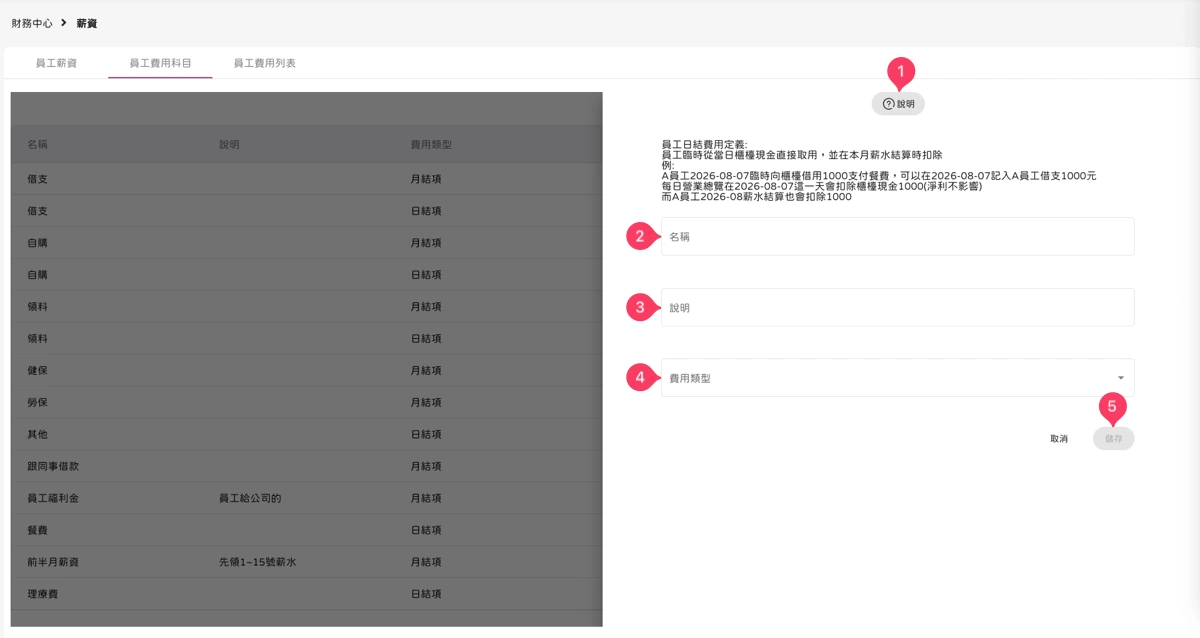Select the 借支 row with 月結項 type

tap(307, 179)
